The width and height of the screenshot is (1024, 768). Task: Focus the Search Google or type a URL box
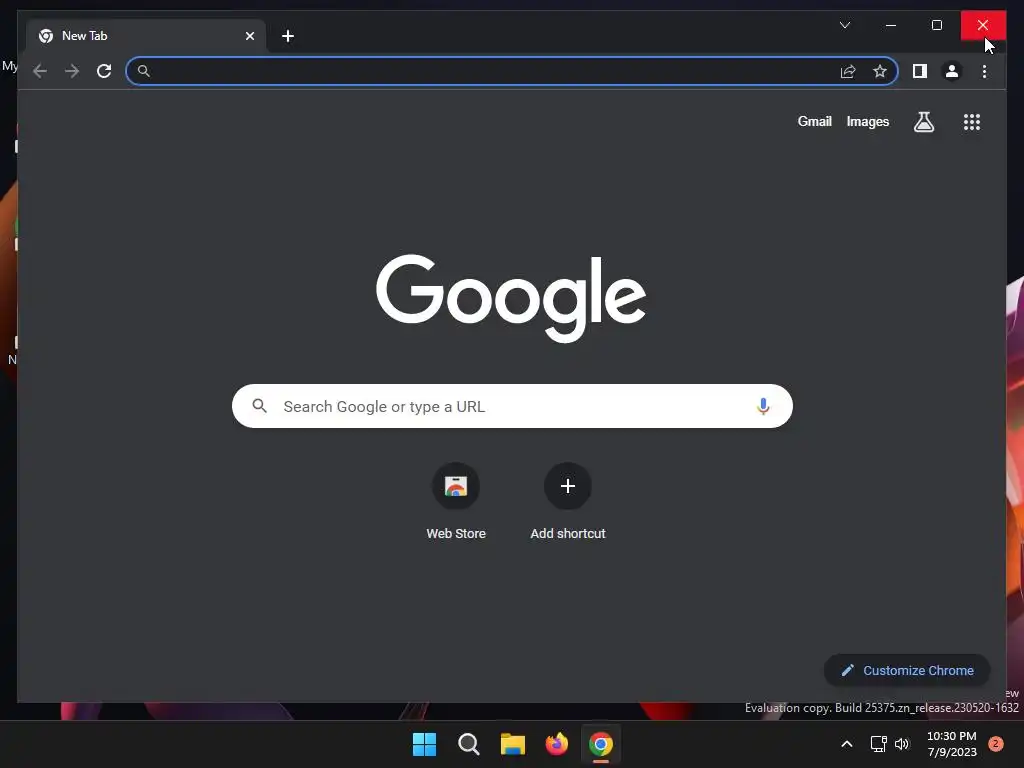pyautogui.click(x=512, y=406)
